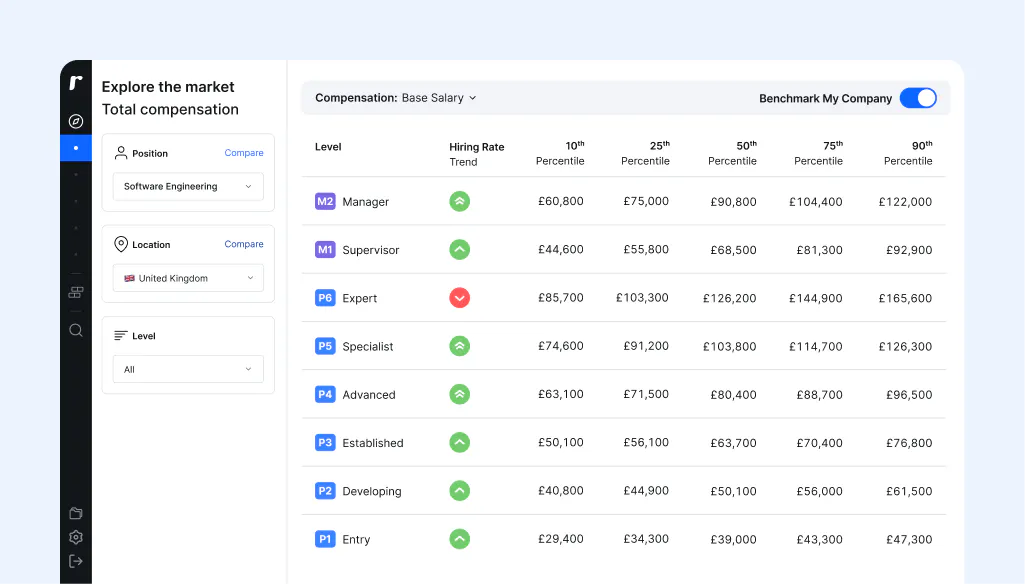1025x584 pixels.
Task: Click Compare link next to Position
Action: (244, 153)
